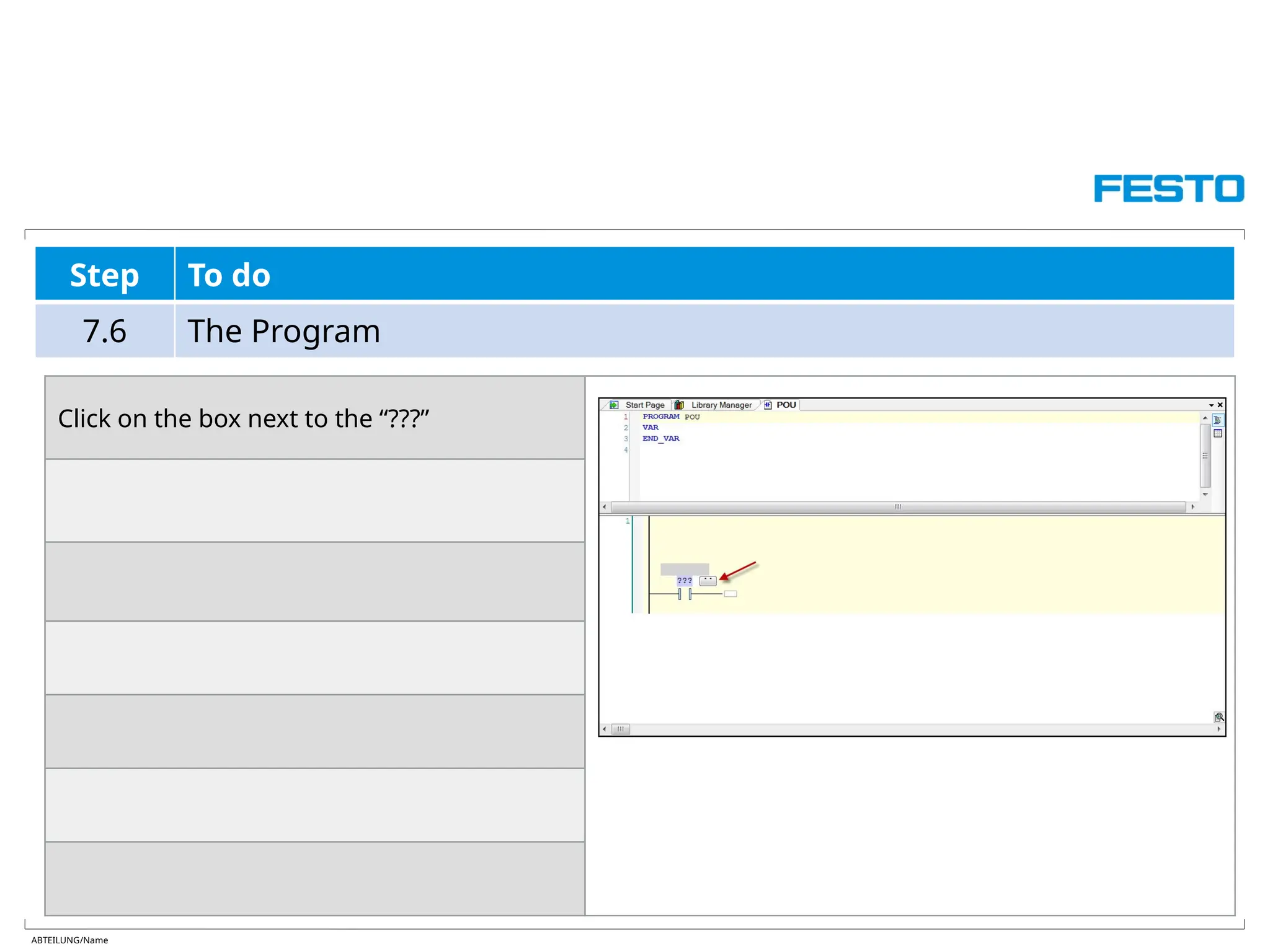Viewport: 1270px width, 952px height.
Task: Click the END_VAR keyword on line 3
Action: pyautogui.click(x=661, y=439)
